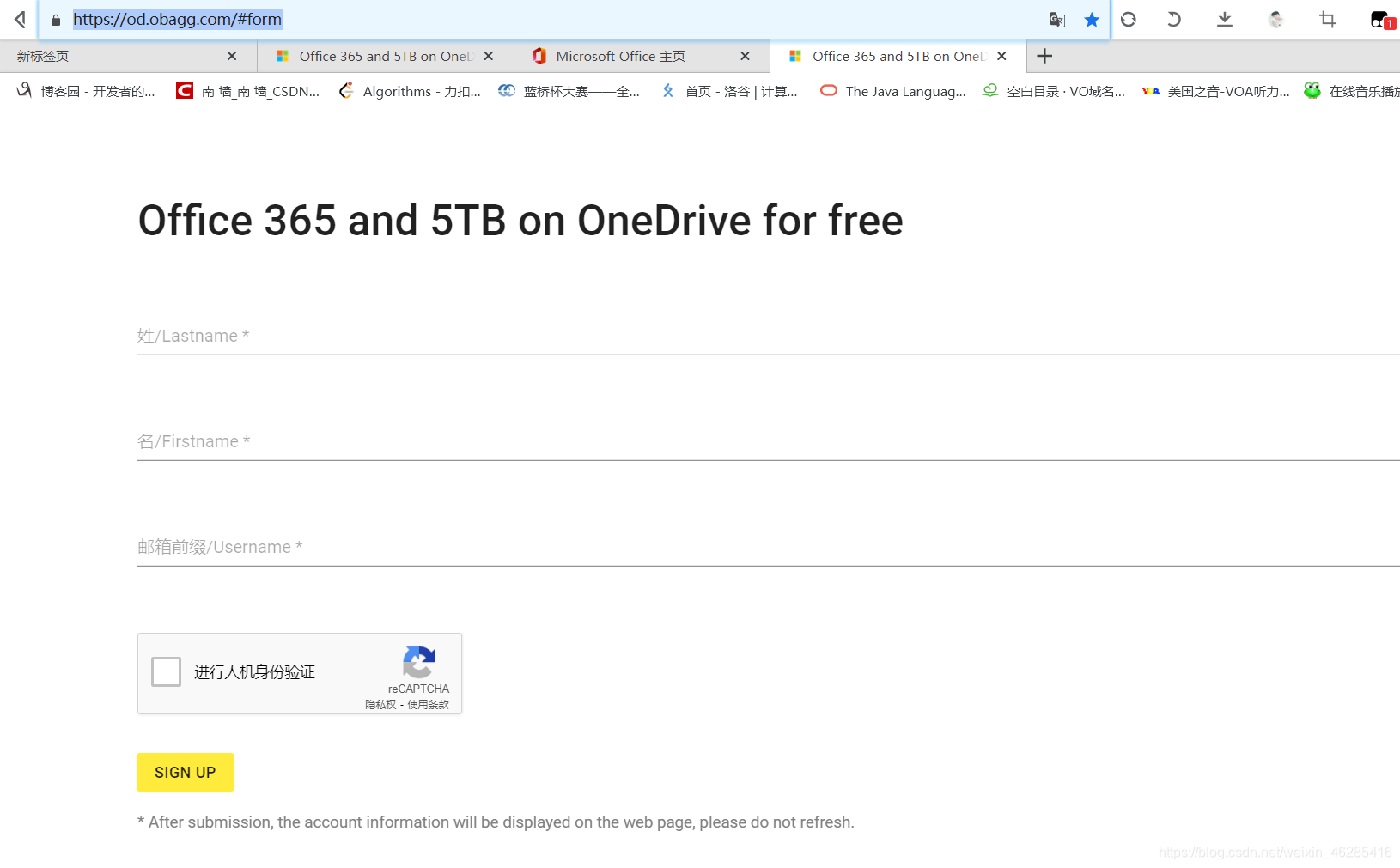Click the reCAPTCHA logo icon
The width and height of the screenshot is (1400, 868).
[x=418, y=662]
